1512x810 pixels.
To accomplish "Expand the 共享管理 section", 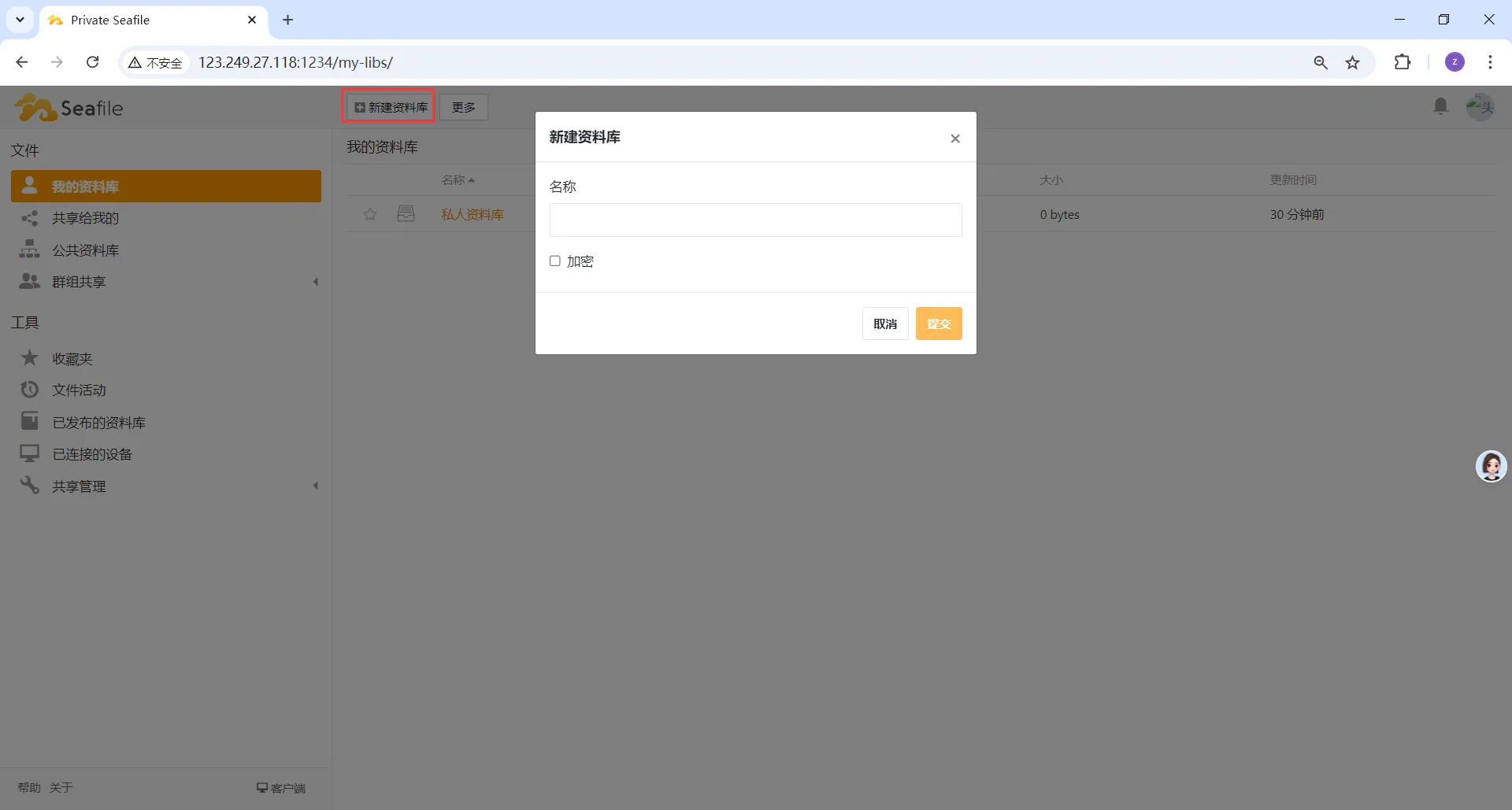I will point(316,486).
